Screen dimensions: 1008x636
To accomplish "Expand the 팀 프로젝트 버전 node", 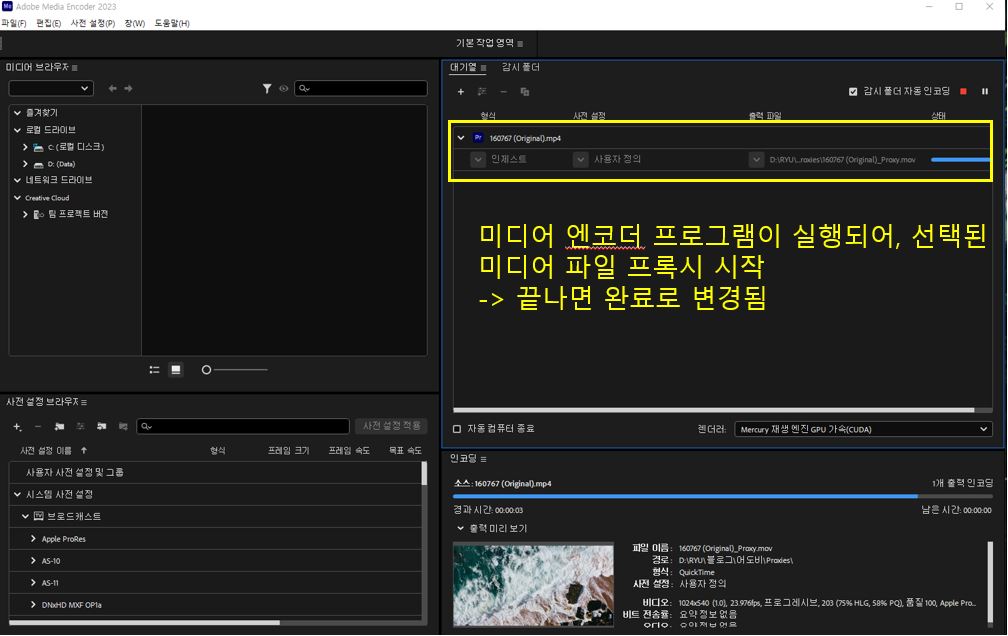I will pyautogui.click(x=25, y=214).
